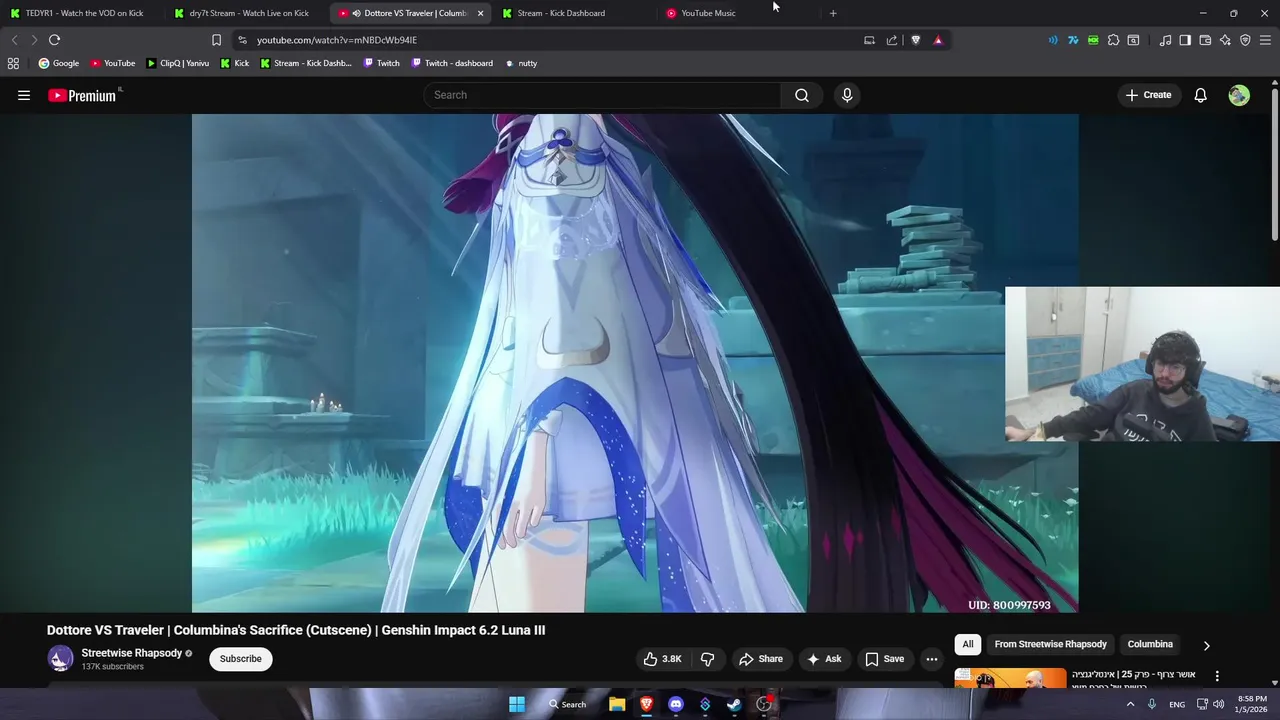Click the YouTube search magnifier button

802,95
